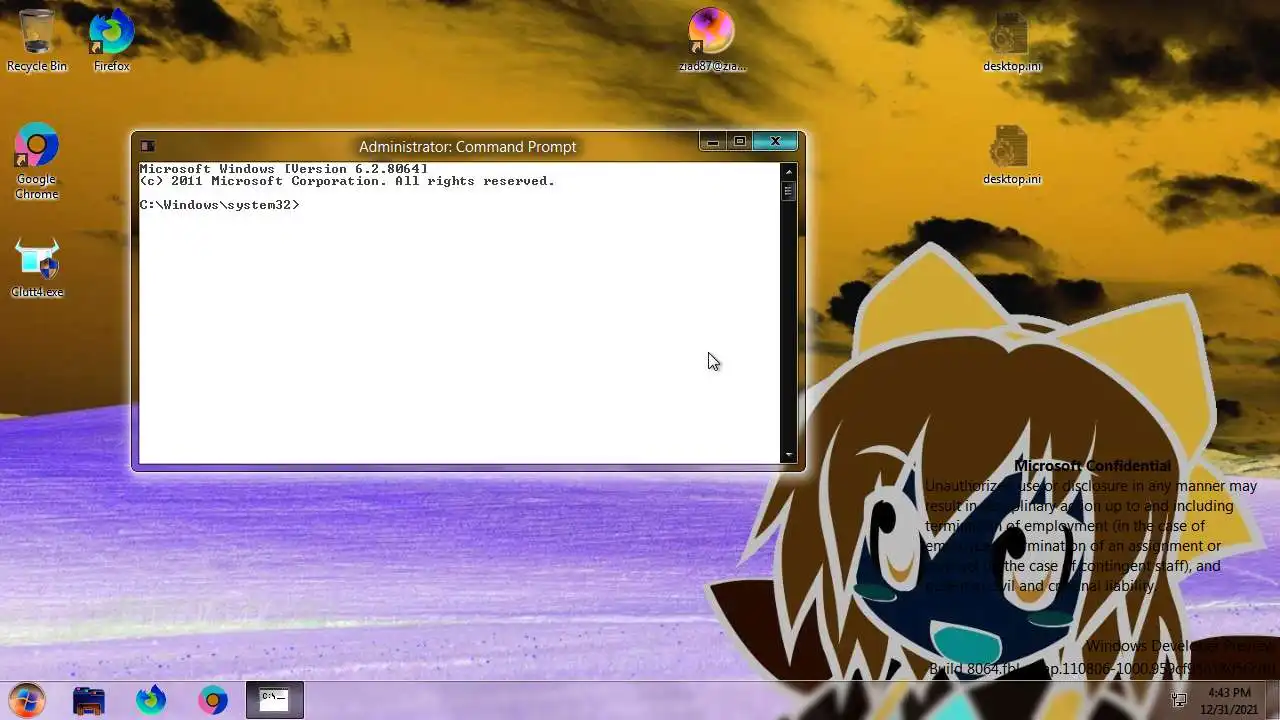1280x720 pixels.
Task: Click the network tray icon
Action: [x=1179, y=700]
